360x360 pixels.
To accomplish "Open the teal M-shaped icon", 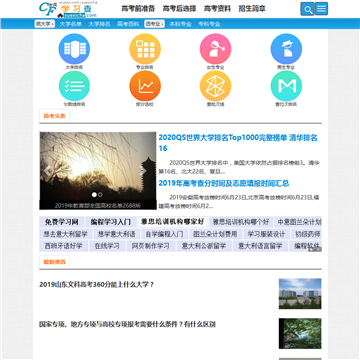I will (286, 86).
